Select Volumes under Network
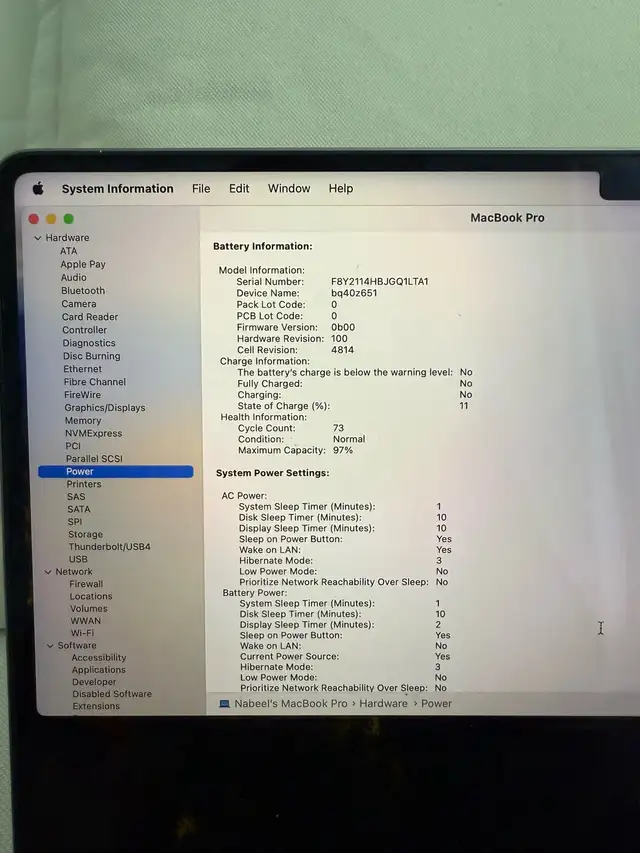 pyautogui.click(x=89, y=609)
